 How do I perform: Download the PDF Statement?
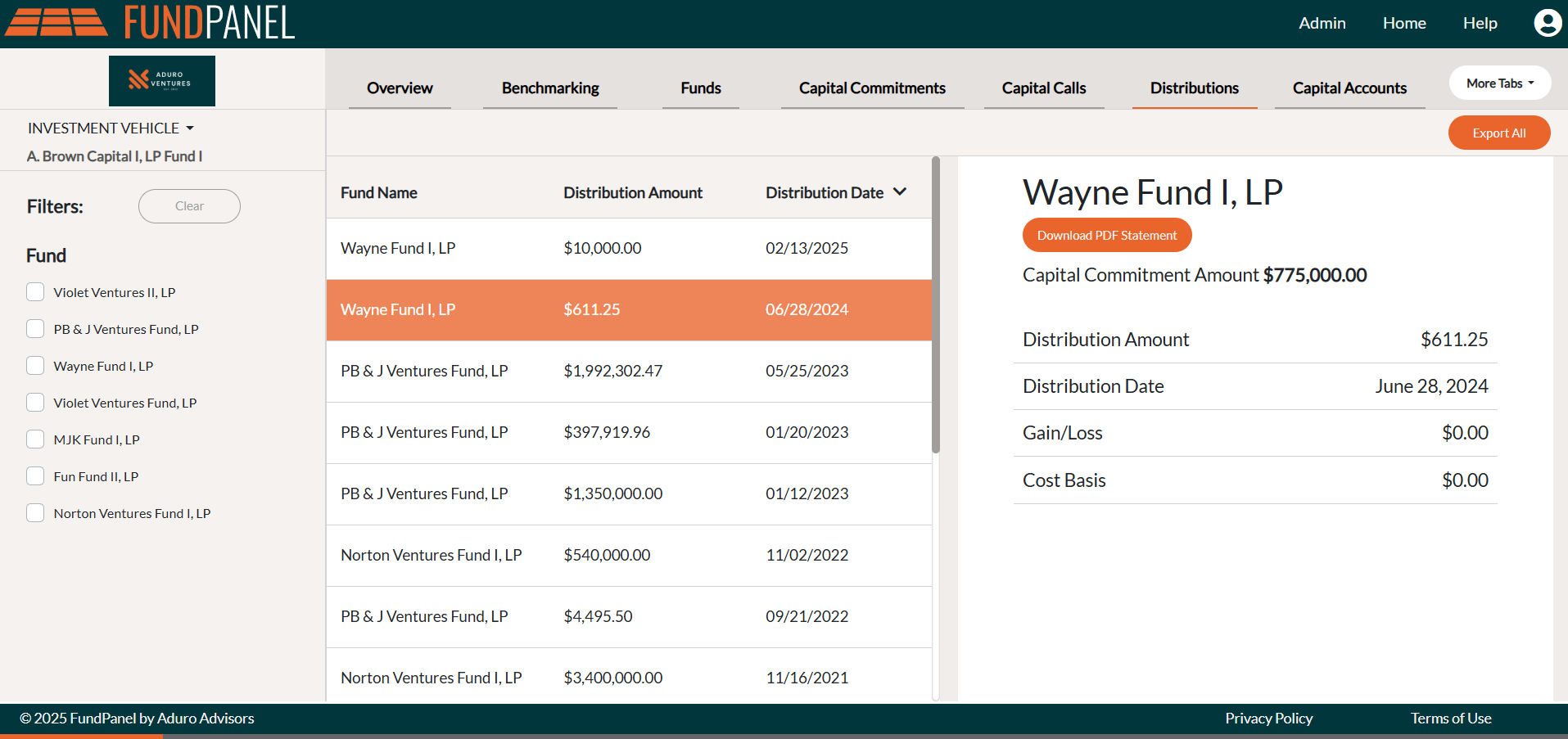(x=1107, y=235)
